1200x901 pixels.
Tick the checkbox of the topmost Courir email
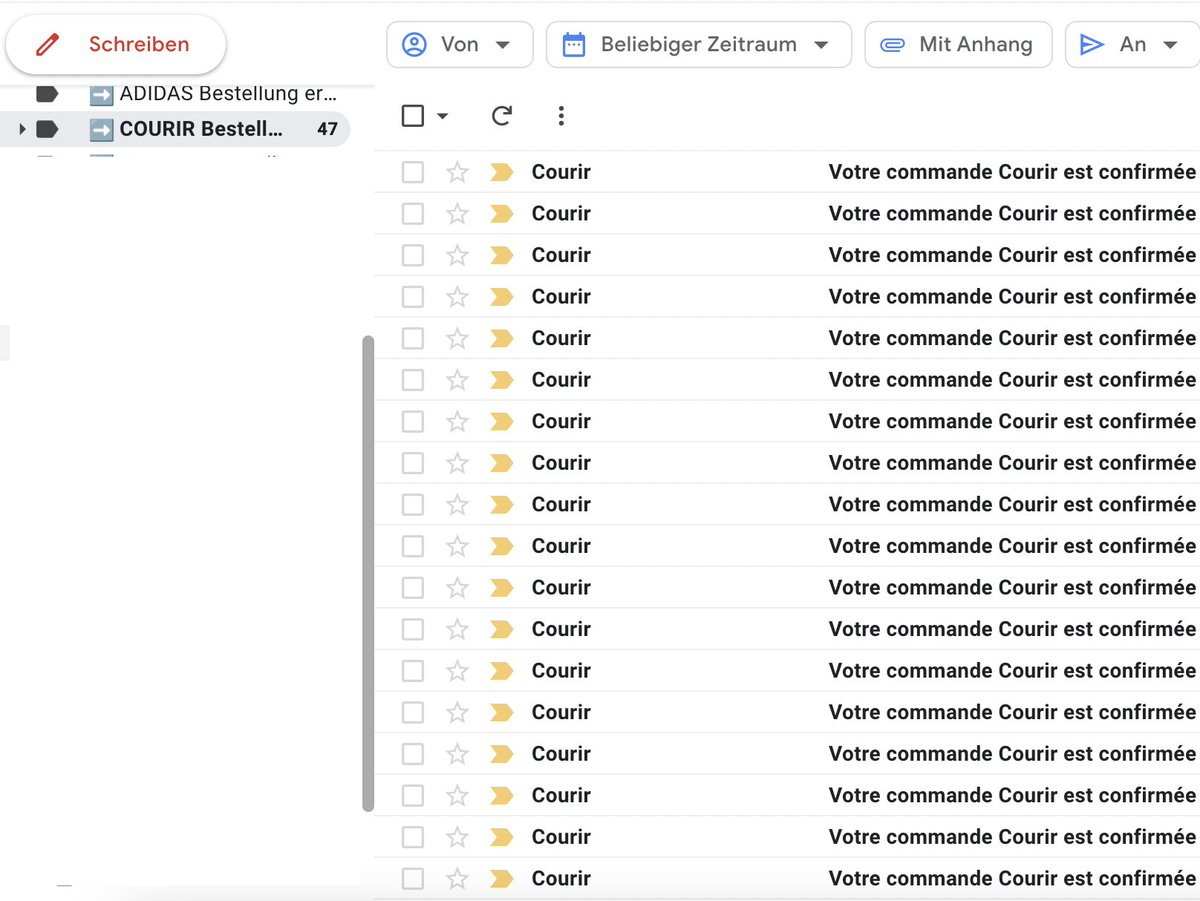click(x=413, y=172)
